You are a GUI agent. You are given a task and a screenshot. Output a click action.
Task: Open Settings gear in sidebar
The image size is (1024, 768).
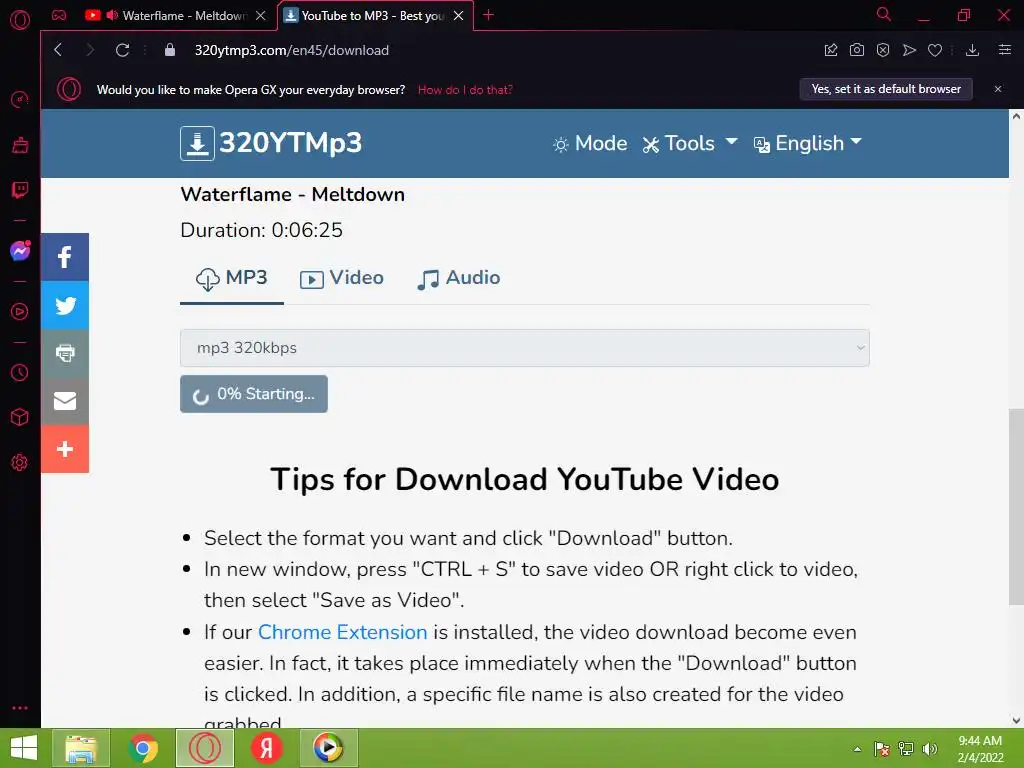click(20, 462)
